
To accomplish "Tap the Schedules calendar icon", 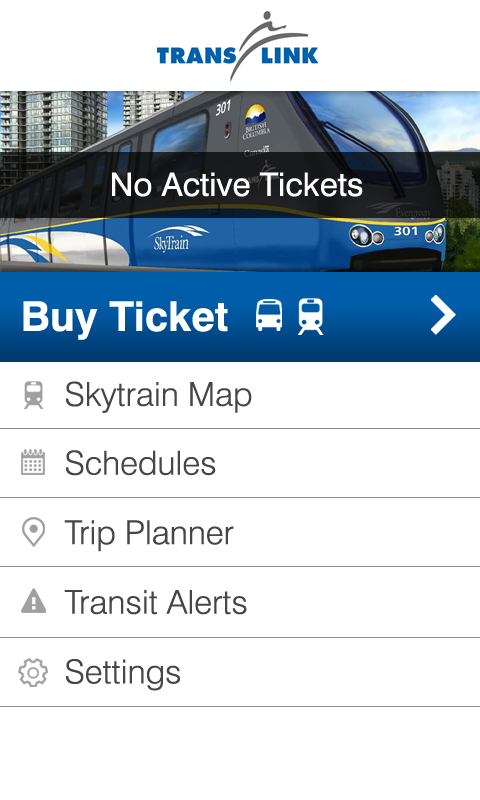I will coord(33,462).
